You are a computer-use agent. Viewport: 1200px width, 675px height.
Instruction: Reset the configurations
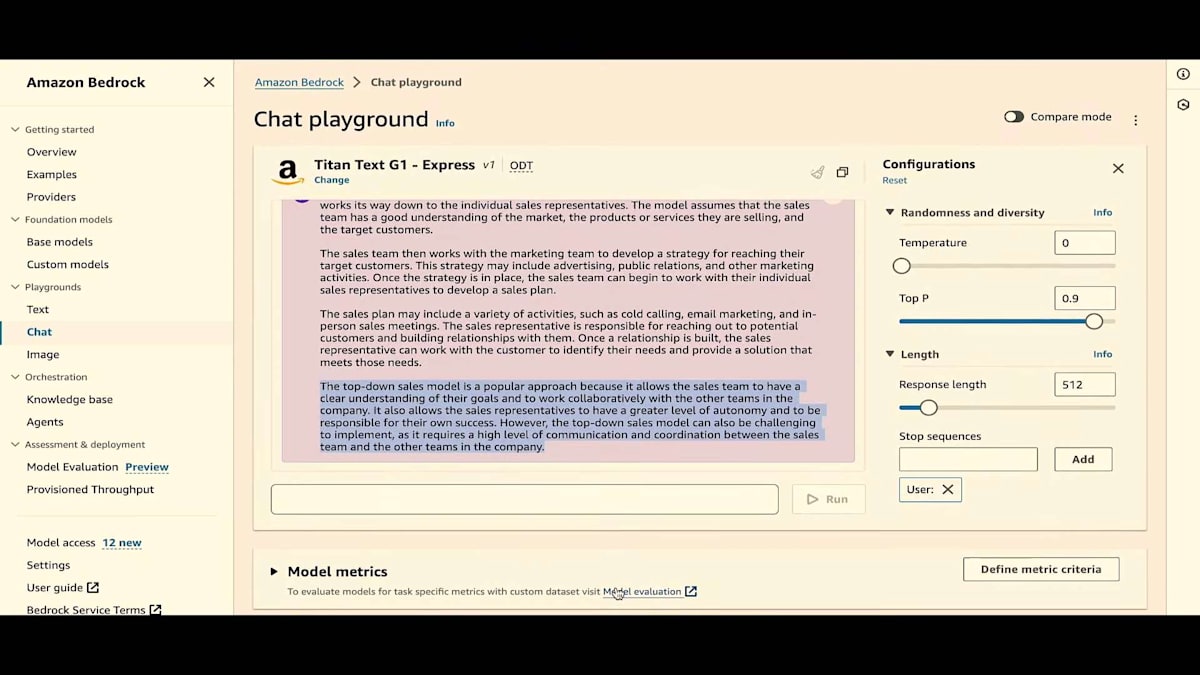point(895,180)
